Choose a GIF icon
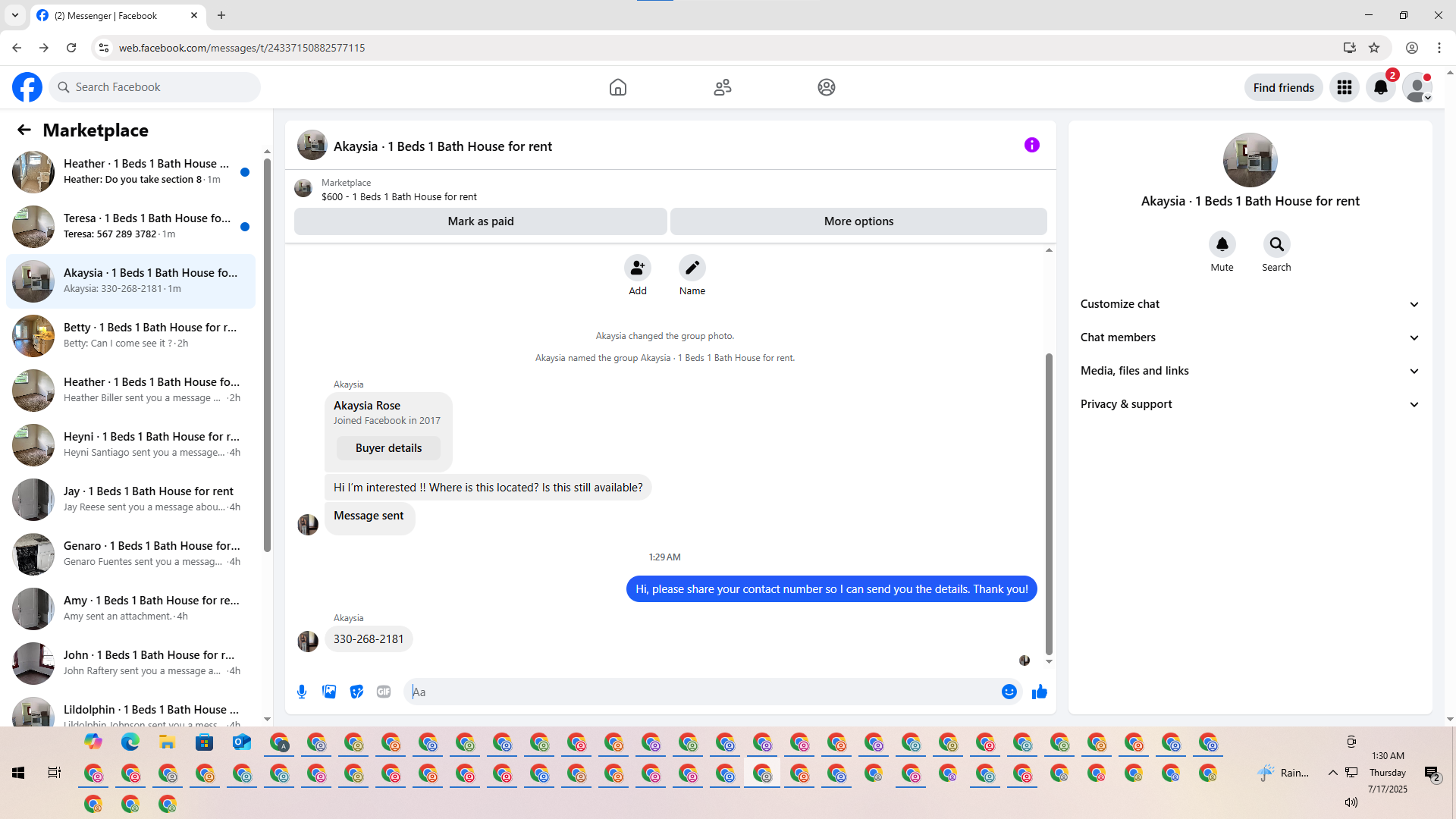 (x=384, y=692)
